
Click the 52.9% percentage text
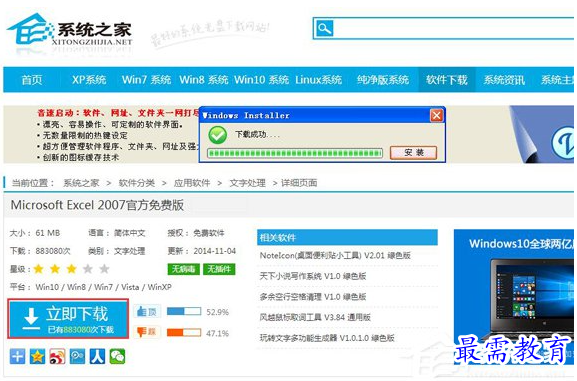point(217,312)
